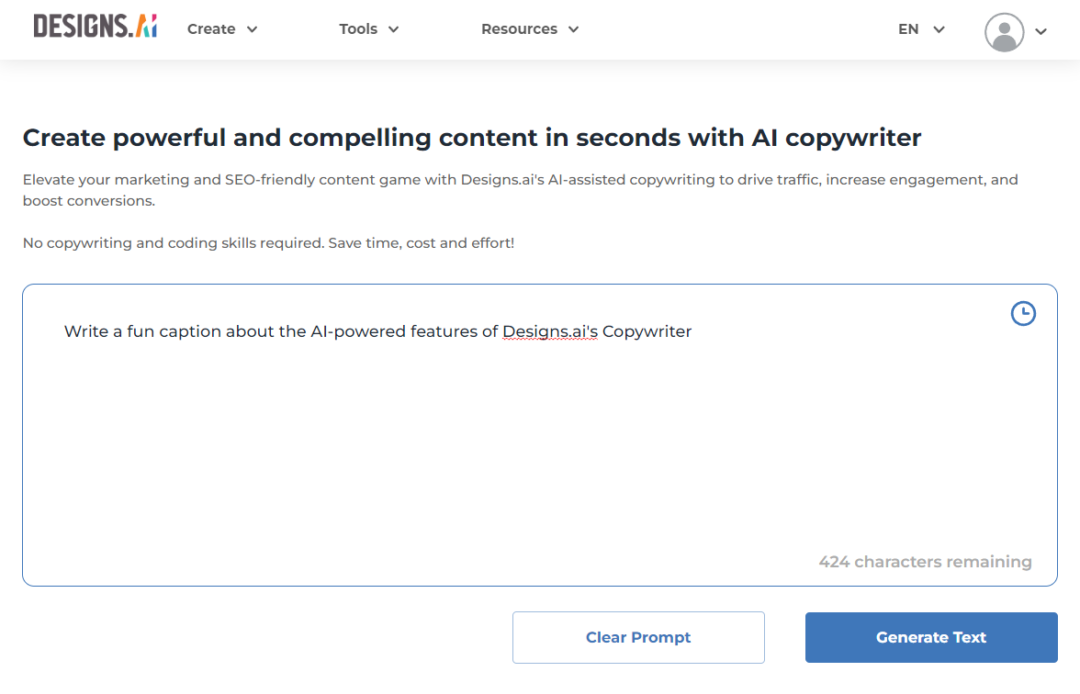Click the Clear Prompt button

point(638,638)
